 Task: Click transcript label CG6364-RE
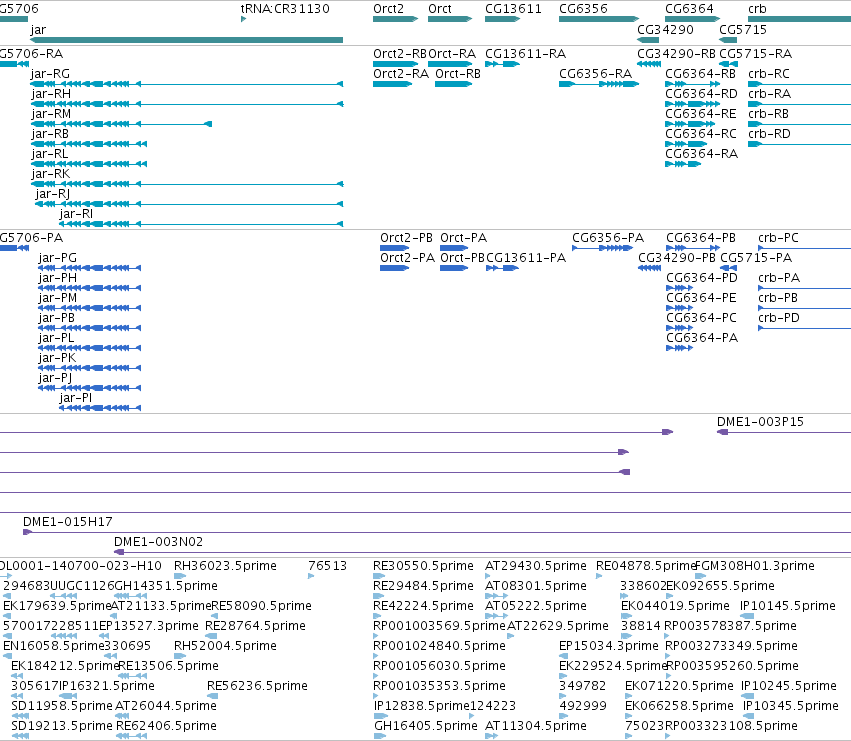point(701,113)
